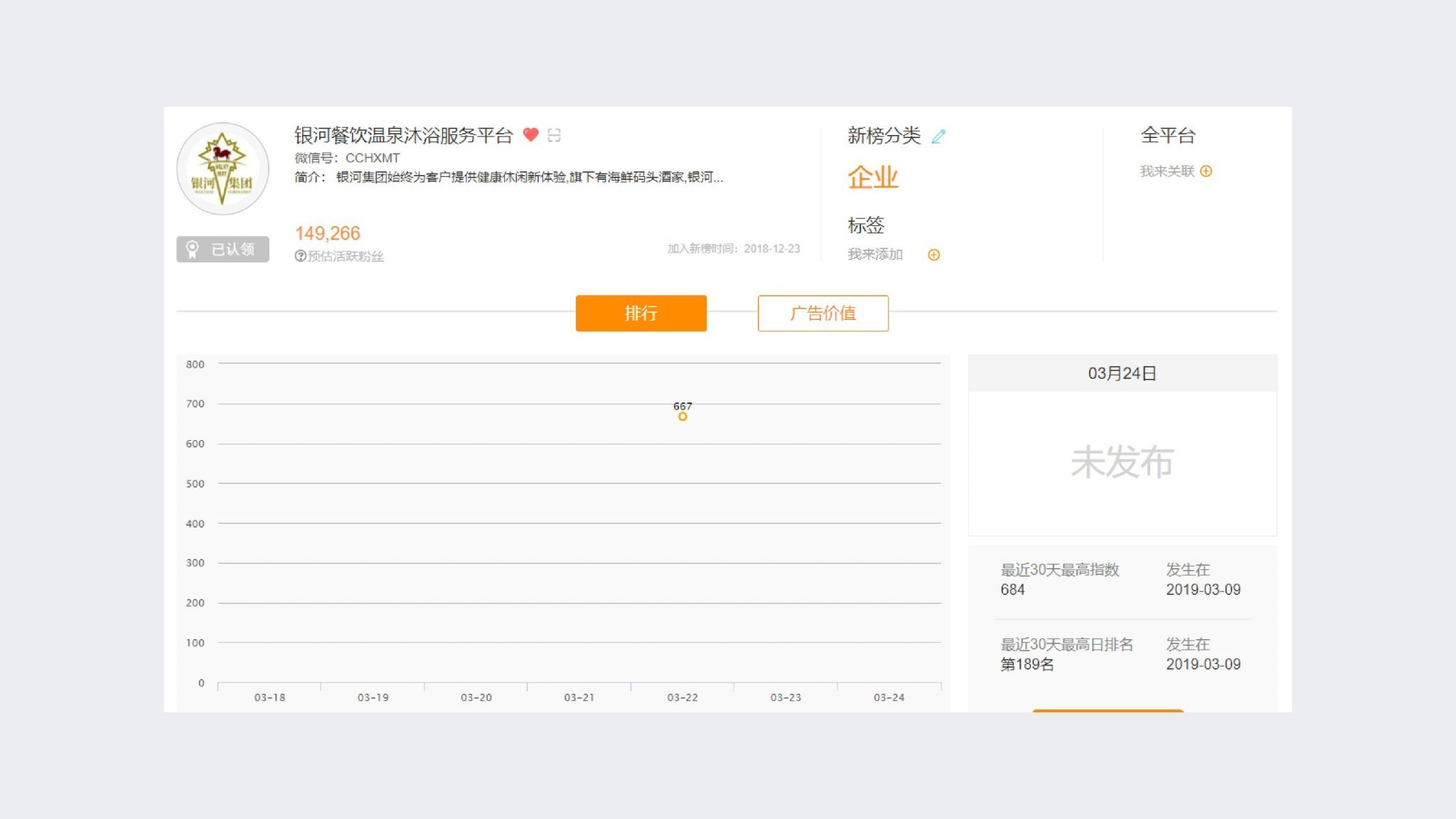
Task: Click the 03月24日 date header
Action: coord(1122,373)
